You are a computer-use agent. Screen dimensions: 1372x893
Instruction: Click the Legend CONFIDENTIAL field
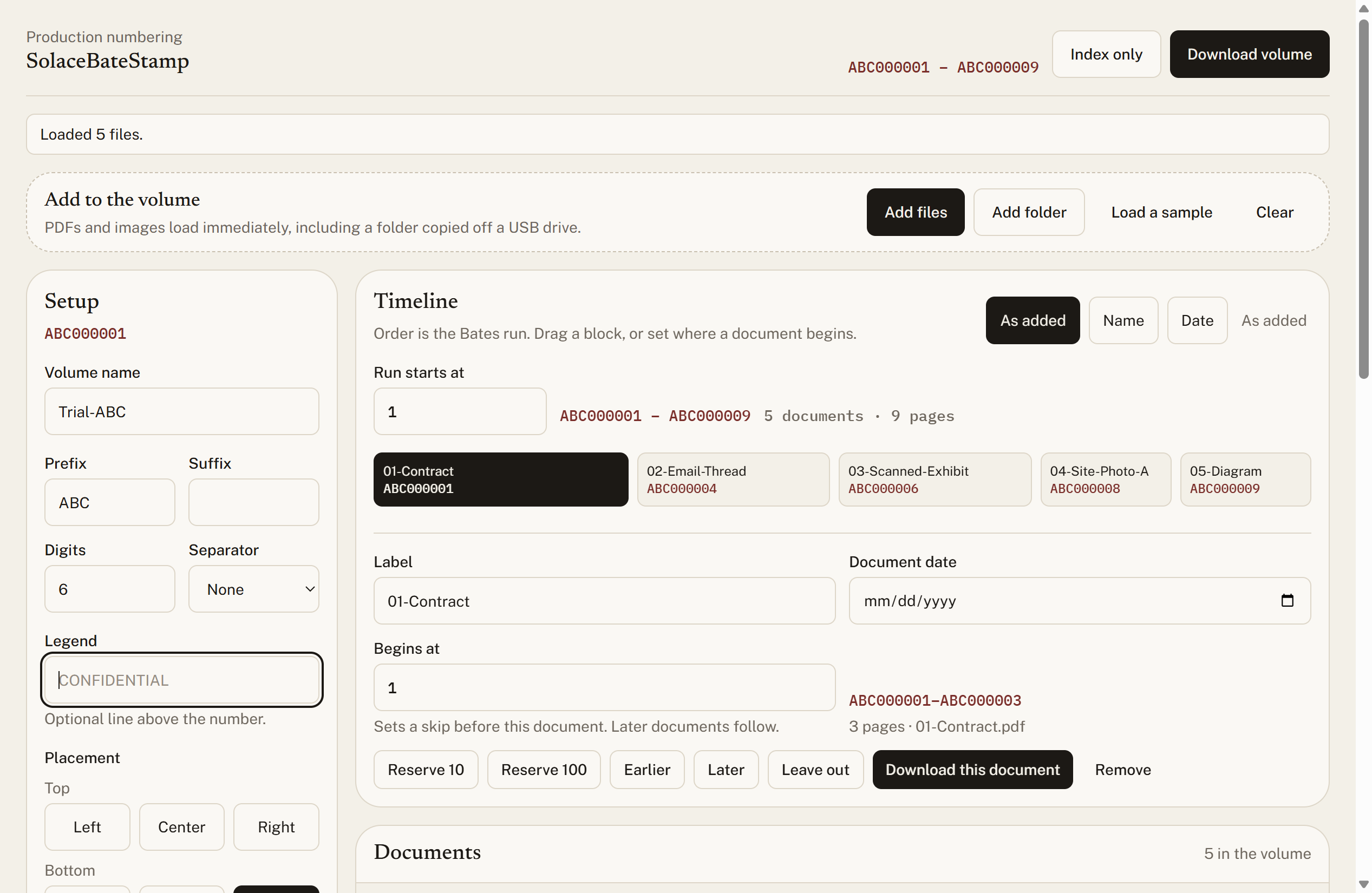point(181,680)
